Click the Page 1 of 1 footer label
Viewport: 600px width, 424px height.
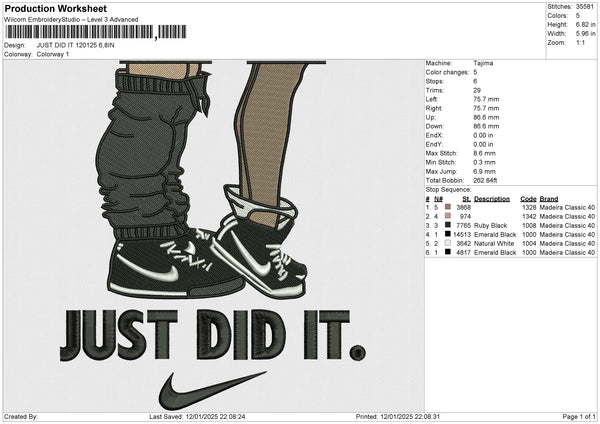point(579,416)
